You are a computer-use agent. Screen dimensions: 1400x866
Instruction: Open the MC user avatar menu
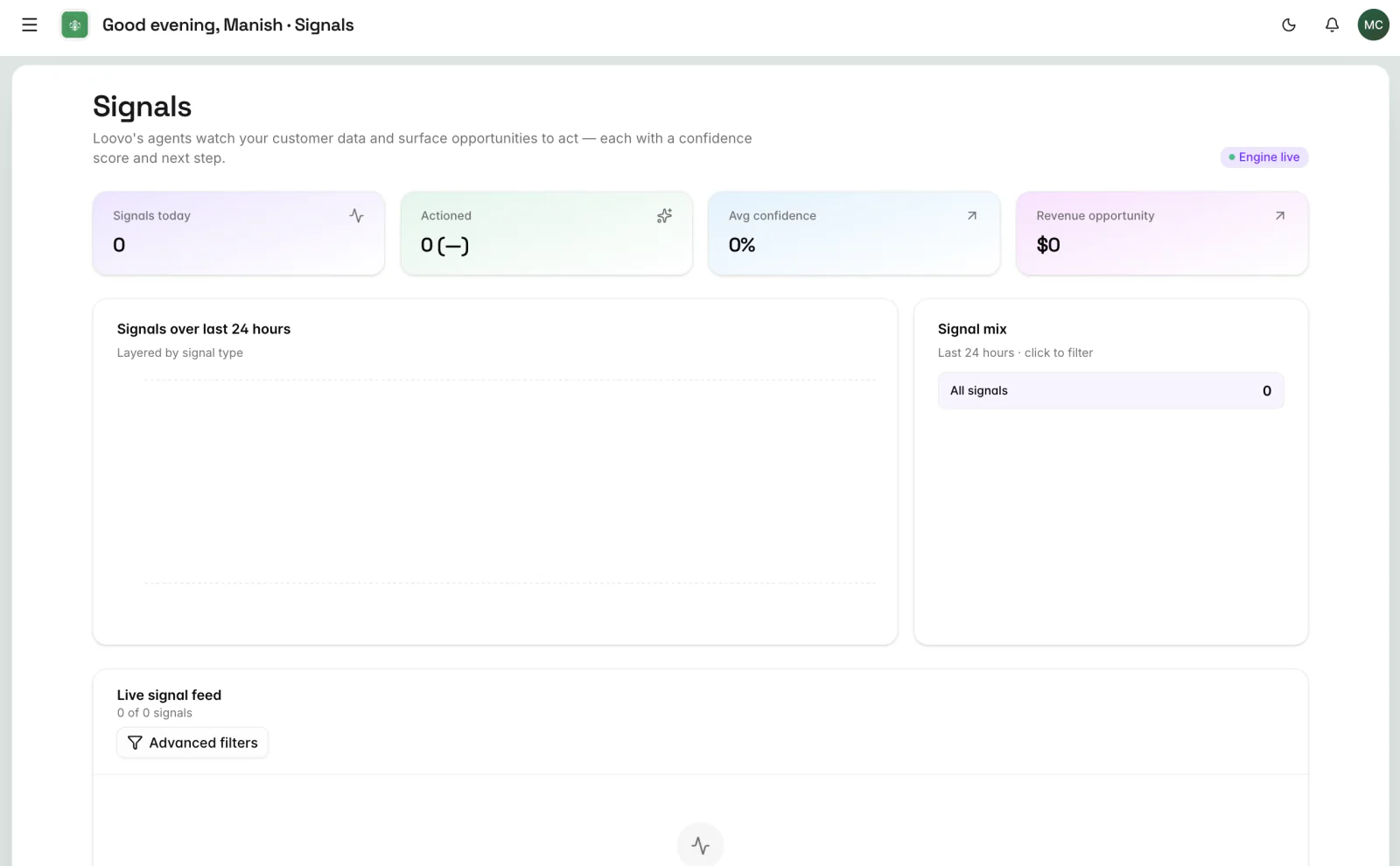pyautogui.click(x=1374, y=25)
